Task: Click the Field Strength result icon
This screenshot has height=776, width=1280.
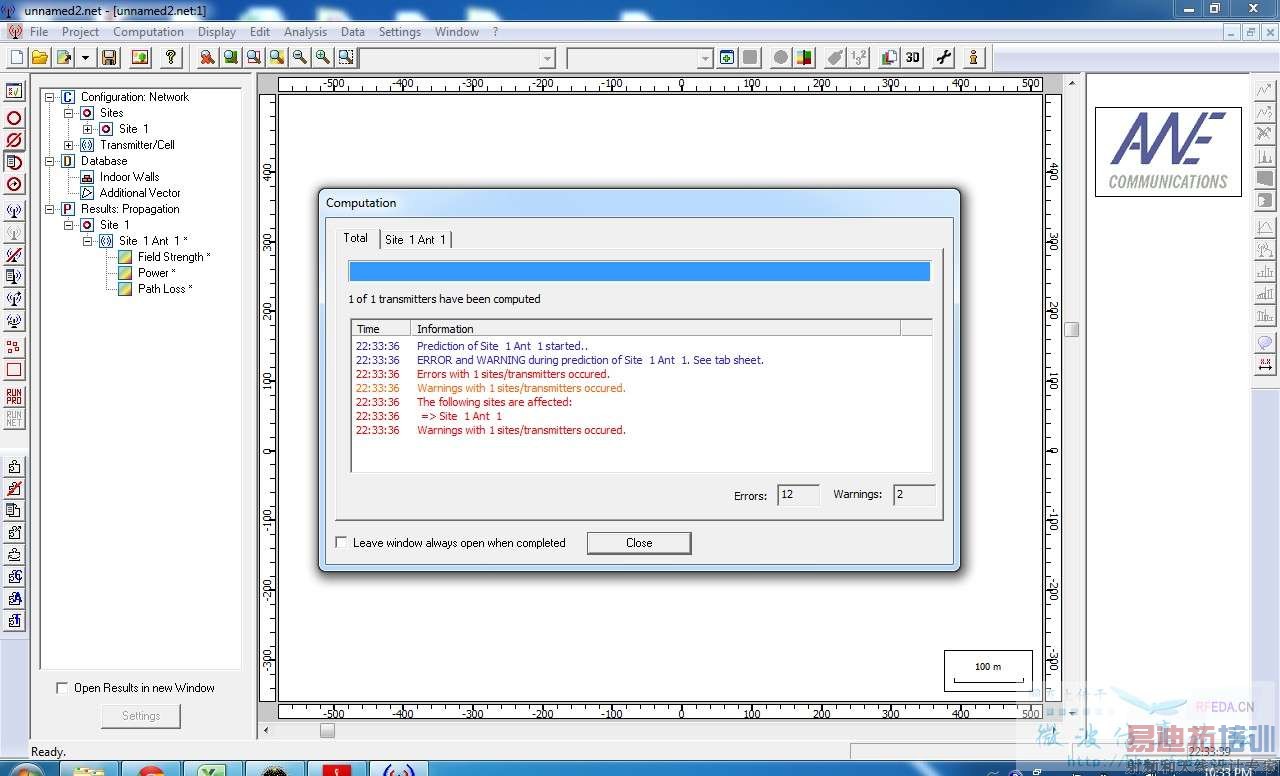Action: coord(125,257)
